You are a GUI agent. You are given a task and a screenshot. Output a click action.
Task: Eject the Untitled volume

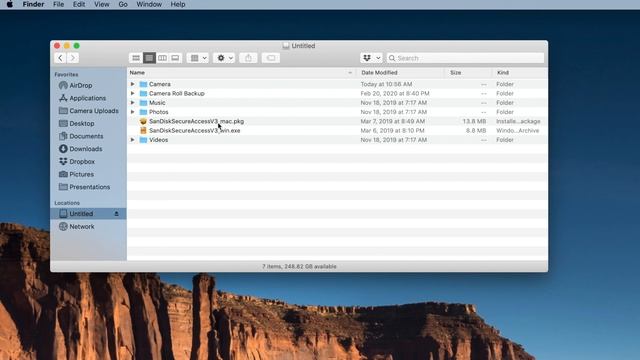(x=116, y=213)
